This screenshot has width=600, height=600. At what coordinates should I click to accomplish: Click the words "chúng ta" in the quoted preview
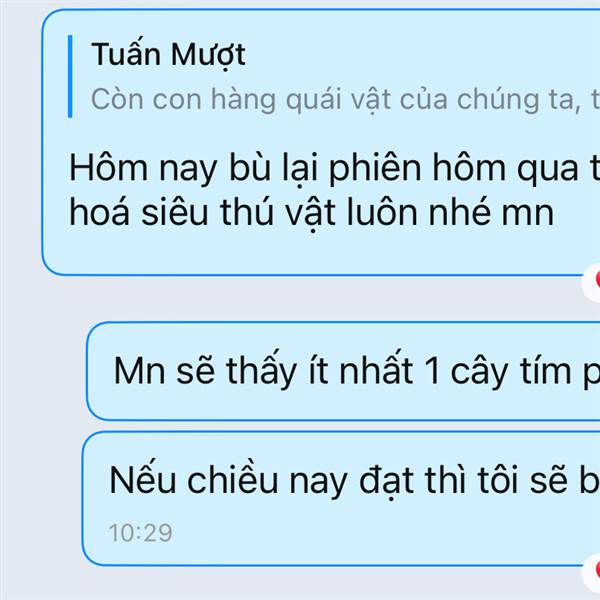click(x=519, y=99)
